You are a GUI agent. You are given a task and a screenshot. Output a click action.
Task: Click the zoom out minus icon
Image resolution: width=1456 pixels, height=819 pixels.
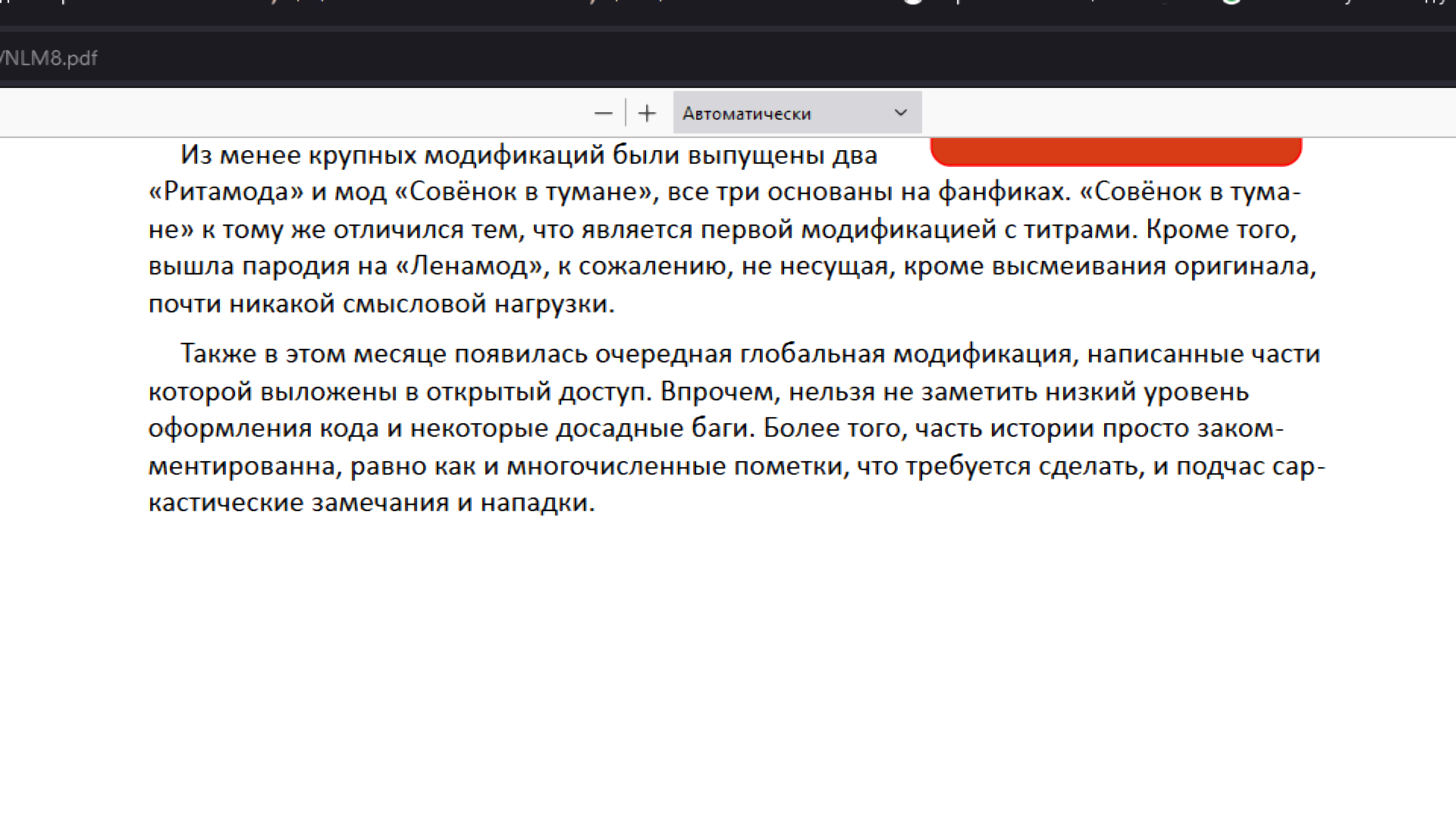tap(603, 114)
